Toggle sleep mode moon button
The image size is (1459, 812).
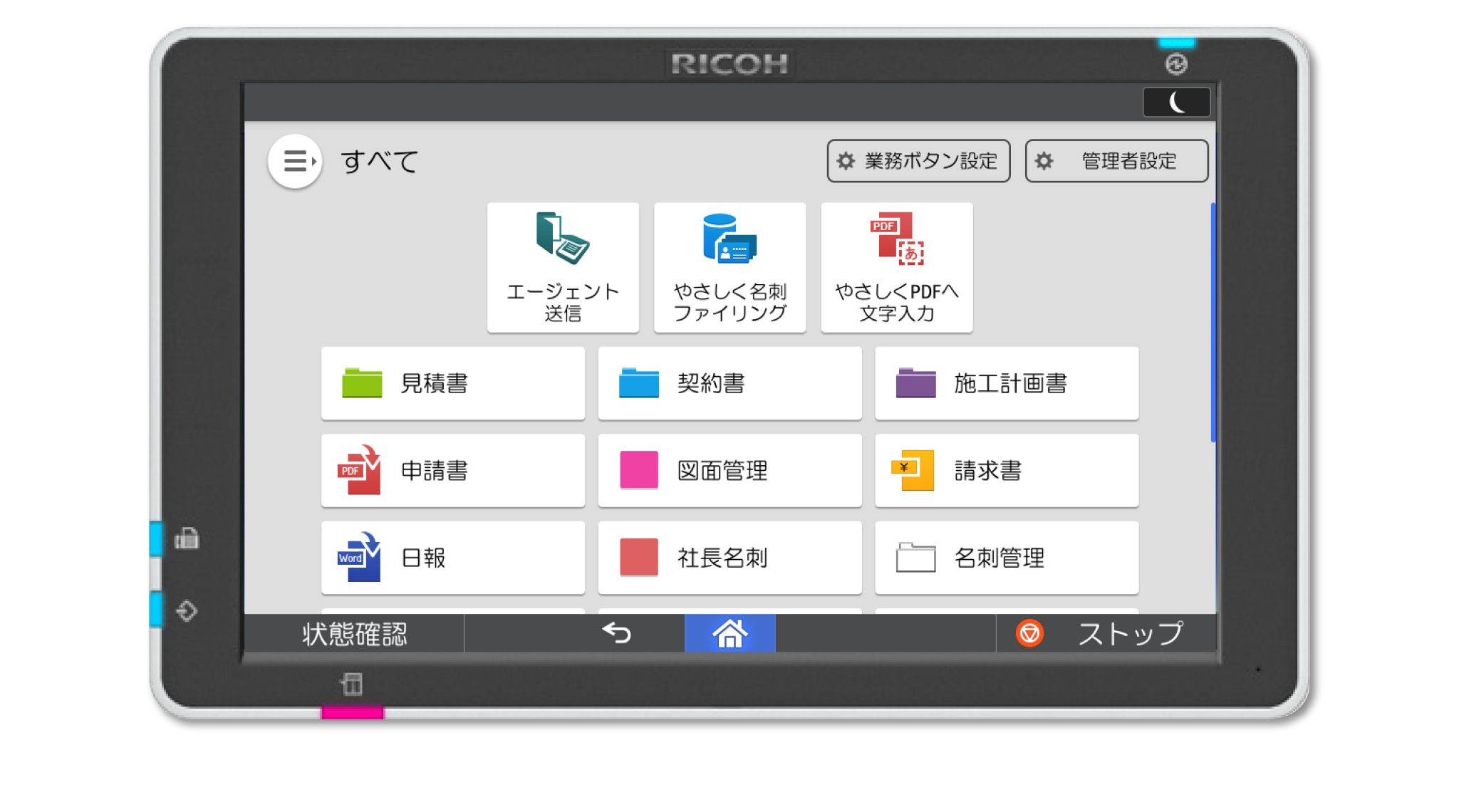1176,103
